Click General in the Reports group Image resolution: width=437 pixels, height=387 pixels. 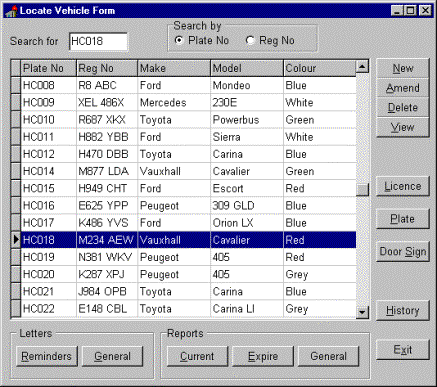coord(329,356)
